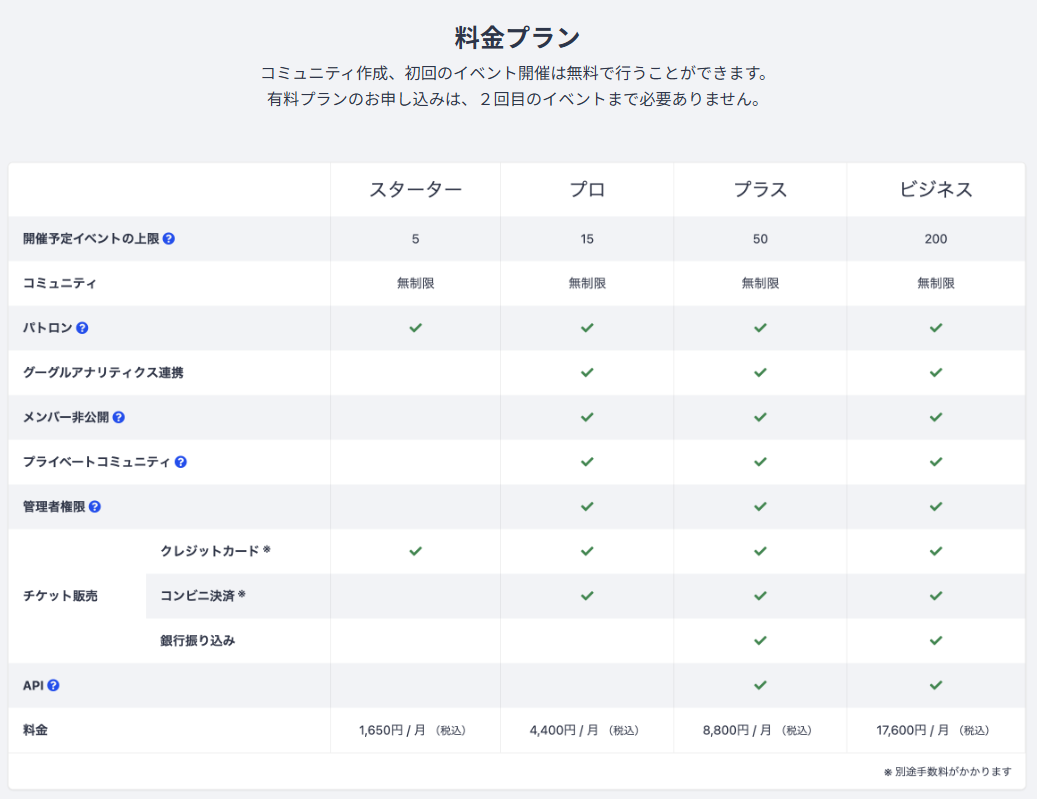
Task: Select the スターター plan header
Action: coord(415,190)
